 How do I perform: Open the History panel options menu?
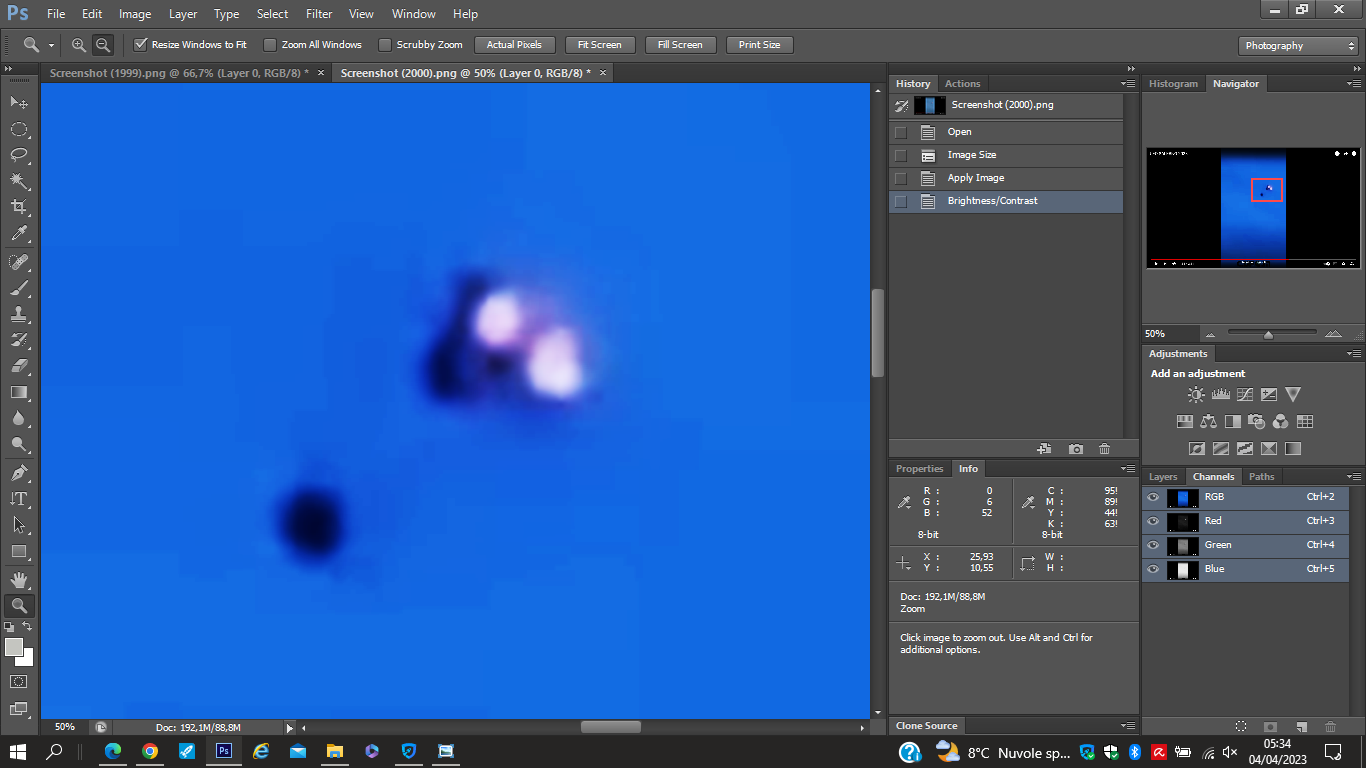(1128, 84)
